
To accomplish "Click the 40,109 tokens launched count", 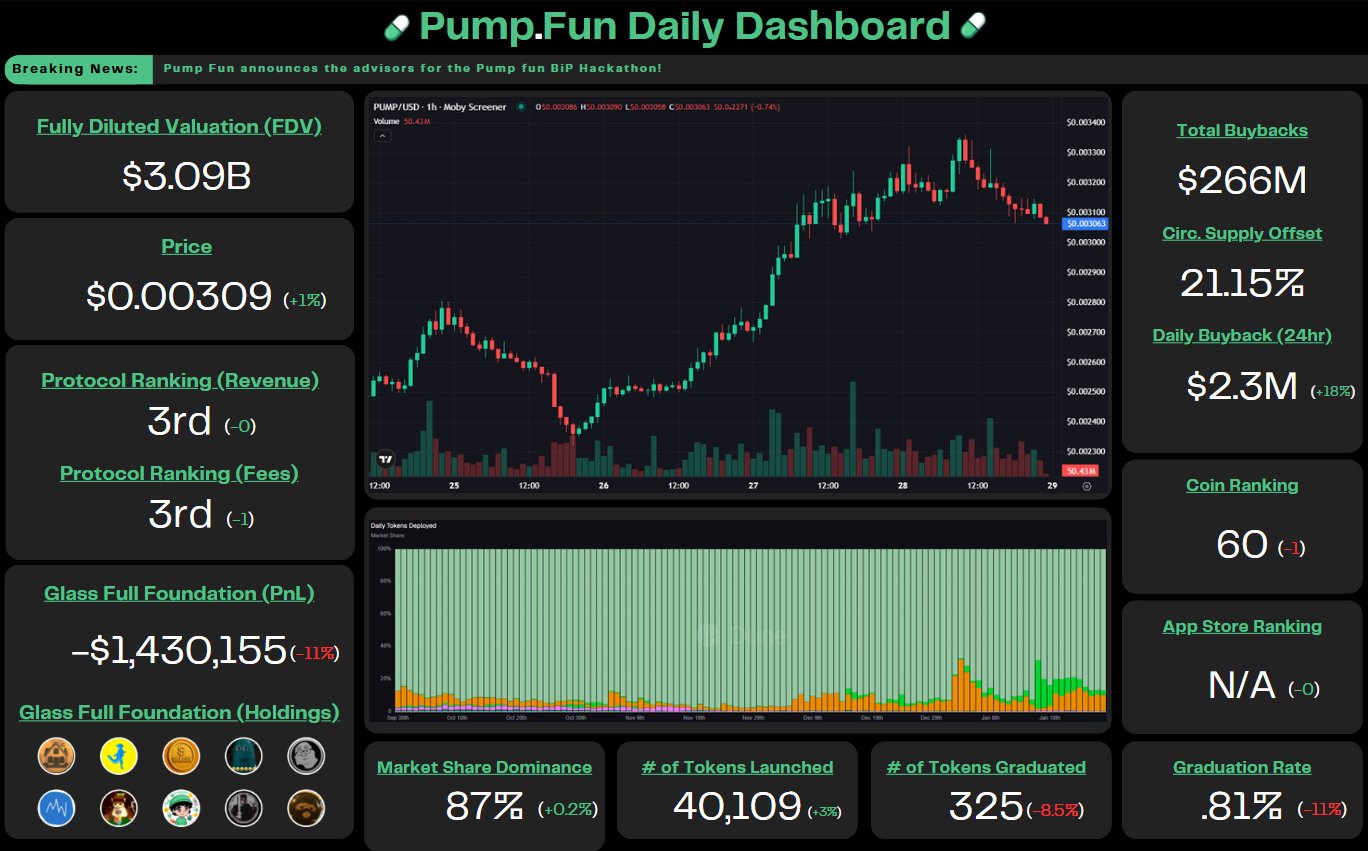I will coord(737,806).
